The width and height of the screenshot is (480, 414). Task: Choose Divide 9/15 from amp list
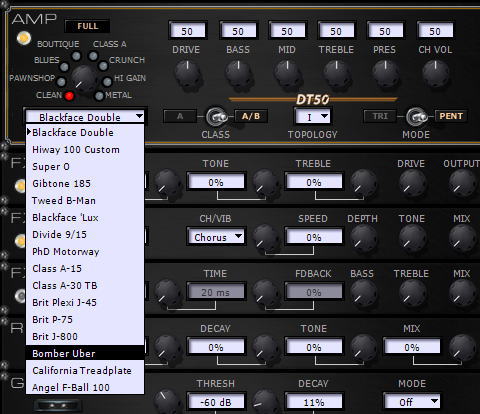coord(85,235)
